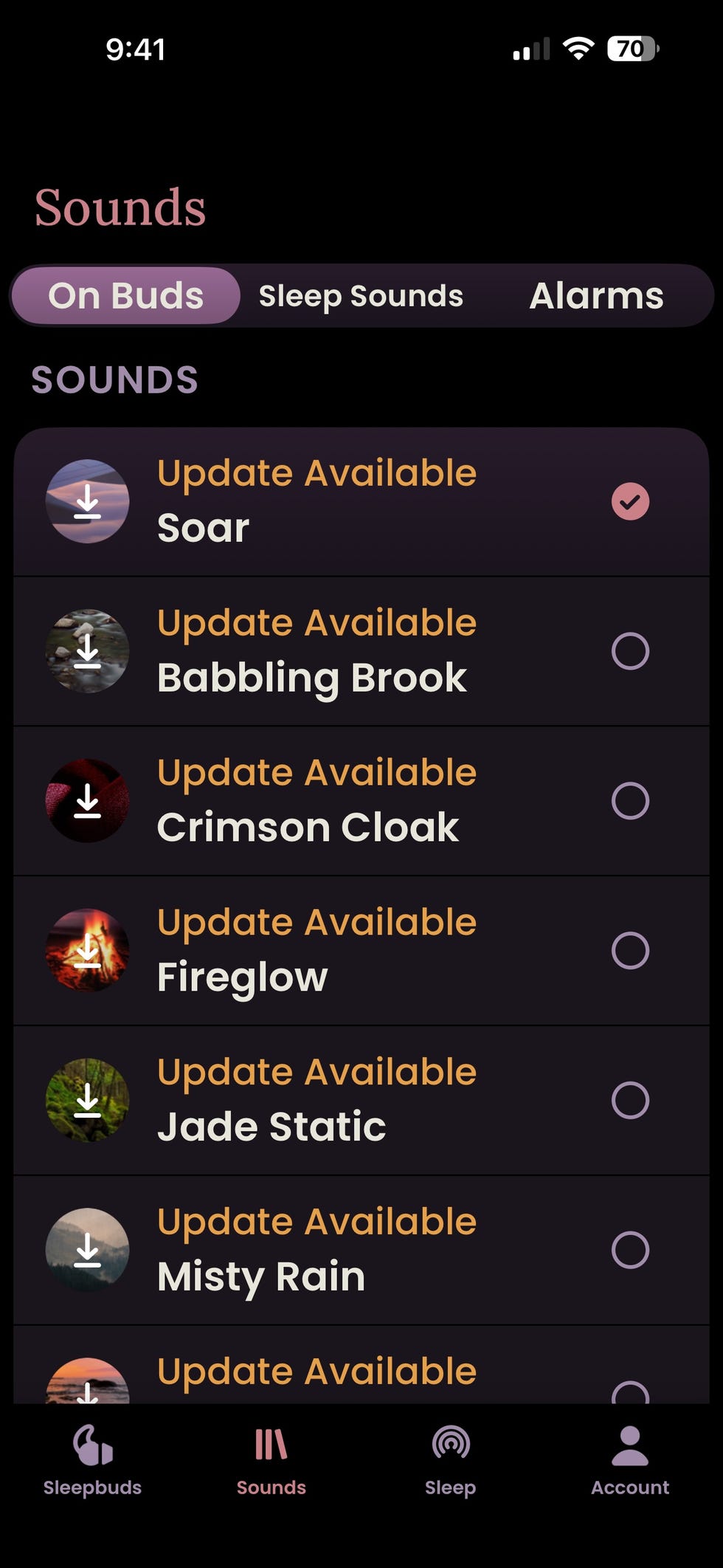Tap the download icon on Soar

click(x=87, y=501)
